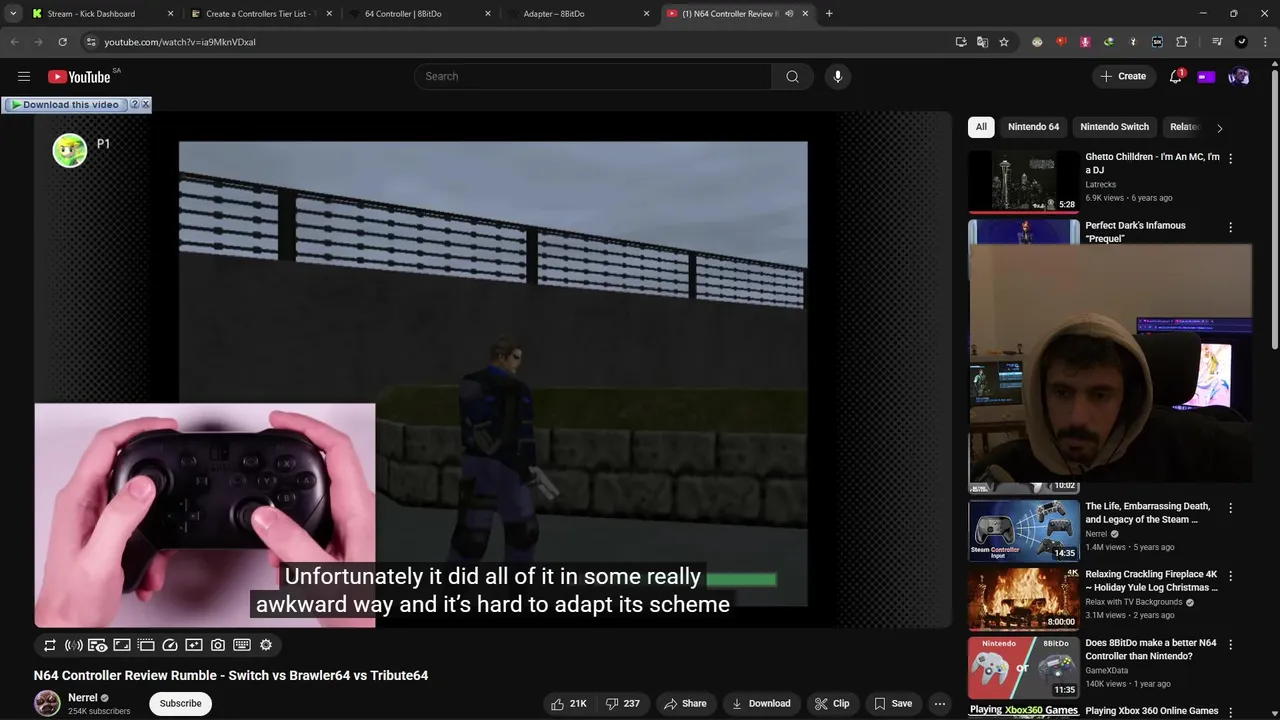The width and height of the screenshot is (1280, 720).
Task: Open Ghetto Children video thumbnail
Action: click(1024, 181)
